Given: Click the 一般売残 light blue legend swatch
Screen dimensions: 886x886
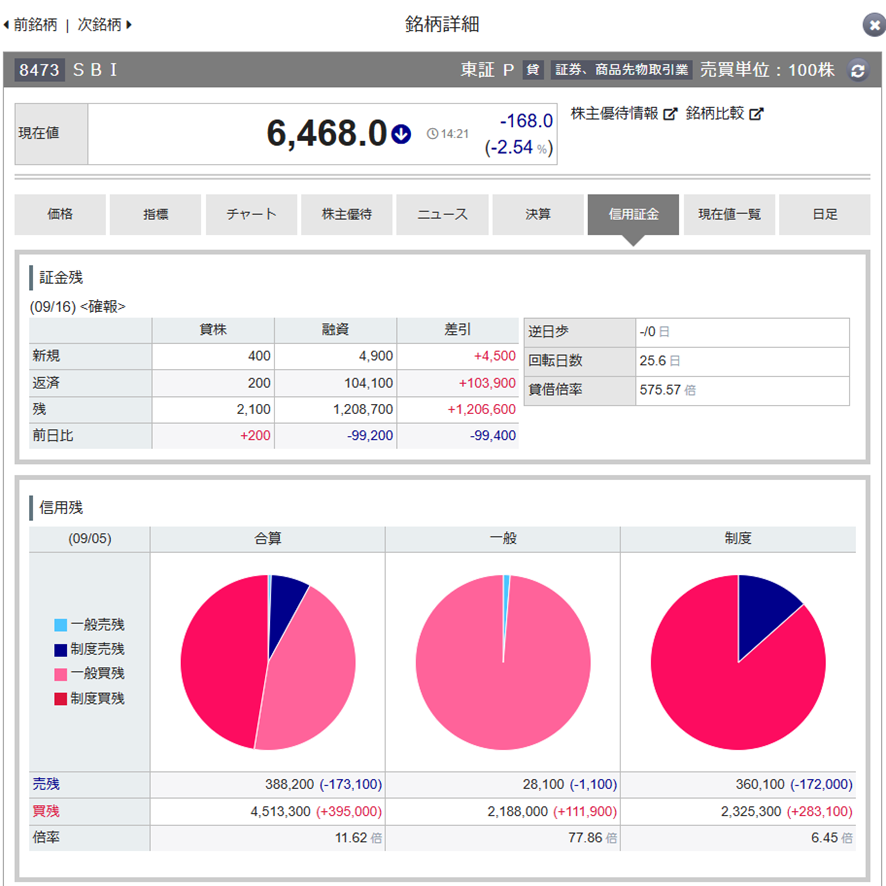Looking at the screenshot, I should [60, 625].
